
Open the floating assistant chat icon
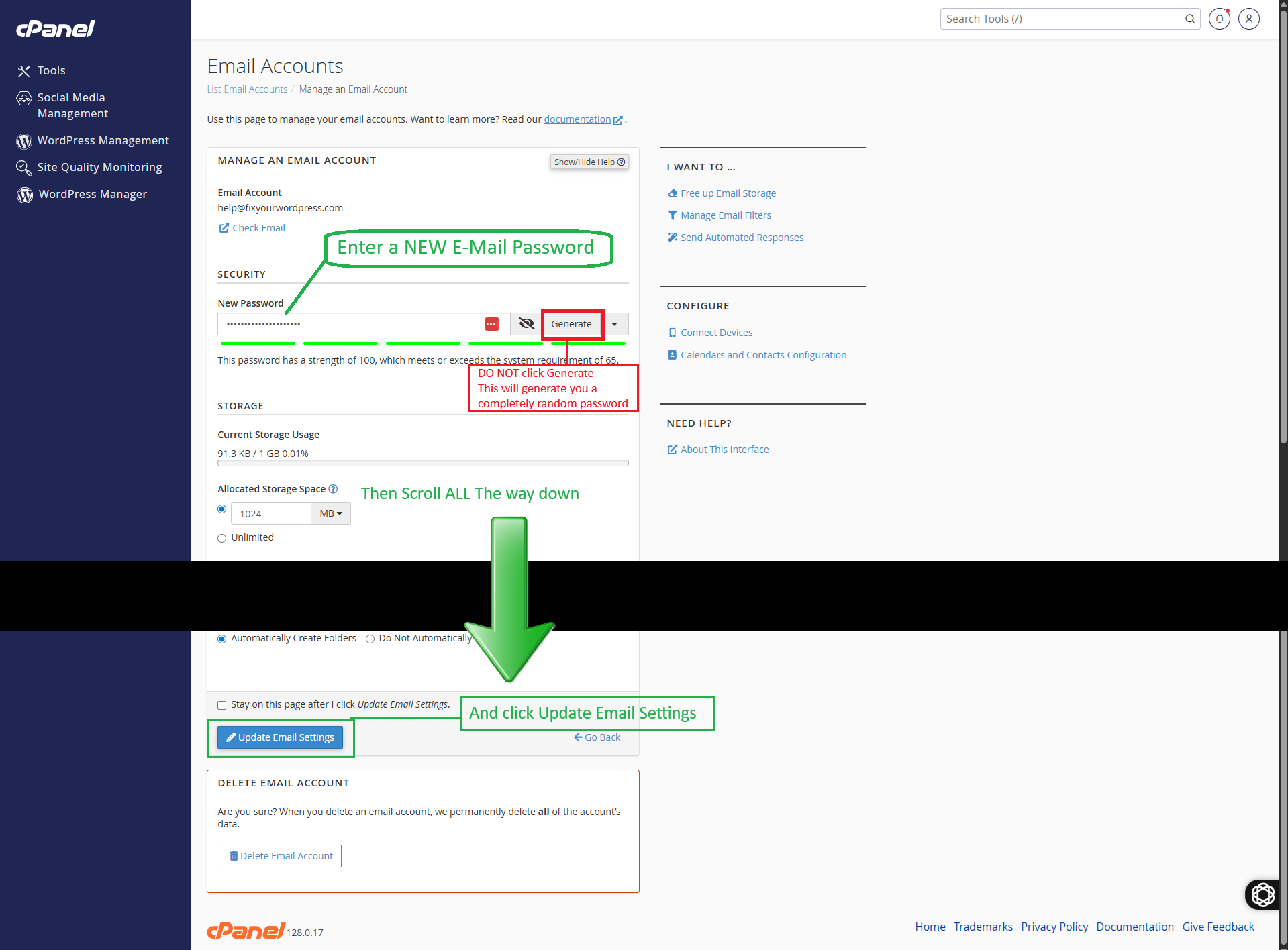pos(1262,894)
